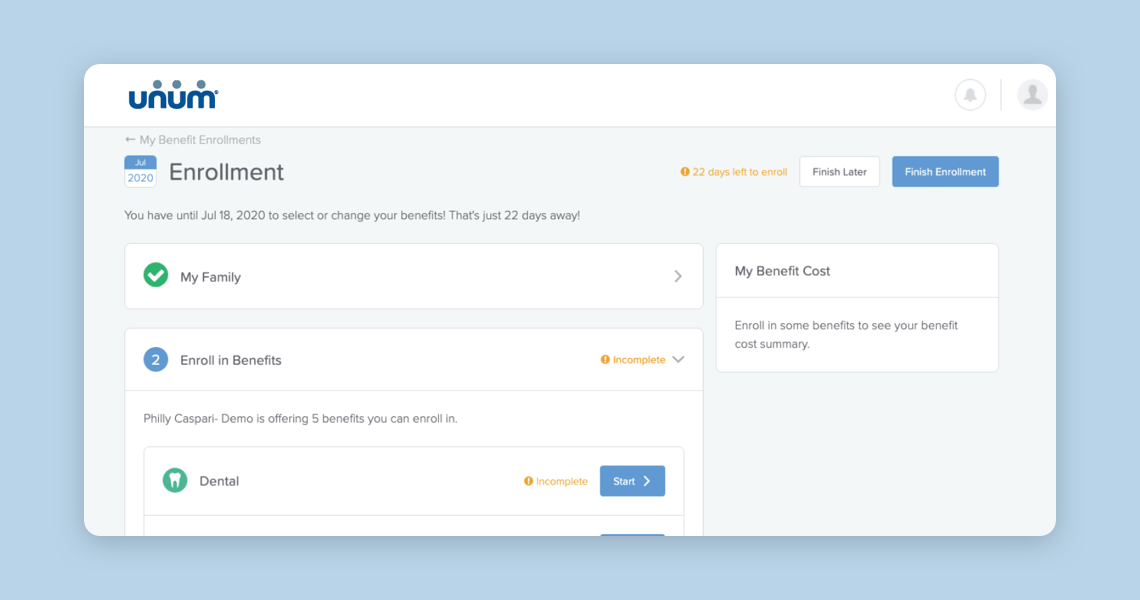Collapse the Enroll in Benefits chevron
The width and height of the screenshot is (1140, 600).
coord(678,360)
